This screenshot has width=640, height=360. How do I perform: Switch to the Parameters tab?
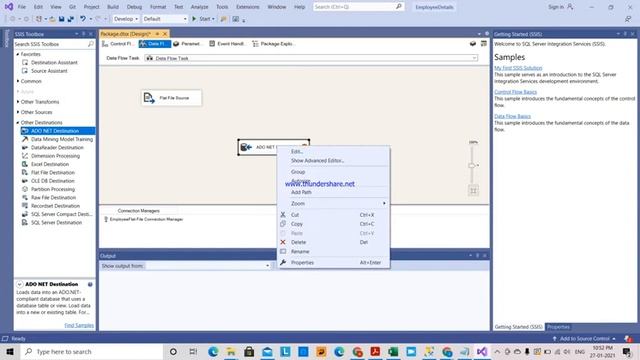pos(187,44)
